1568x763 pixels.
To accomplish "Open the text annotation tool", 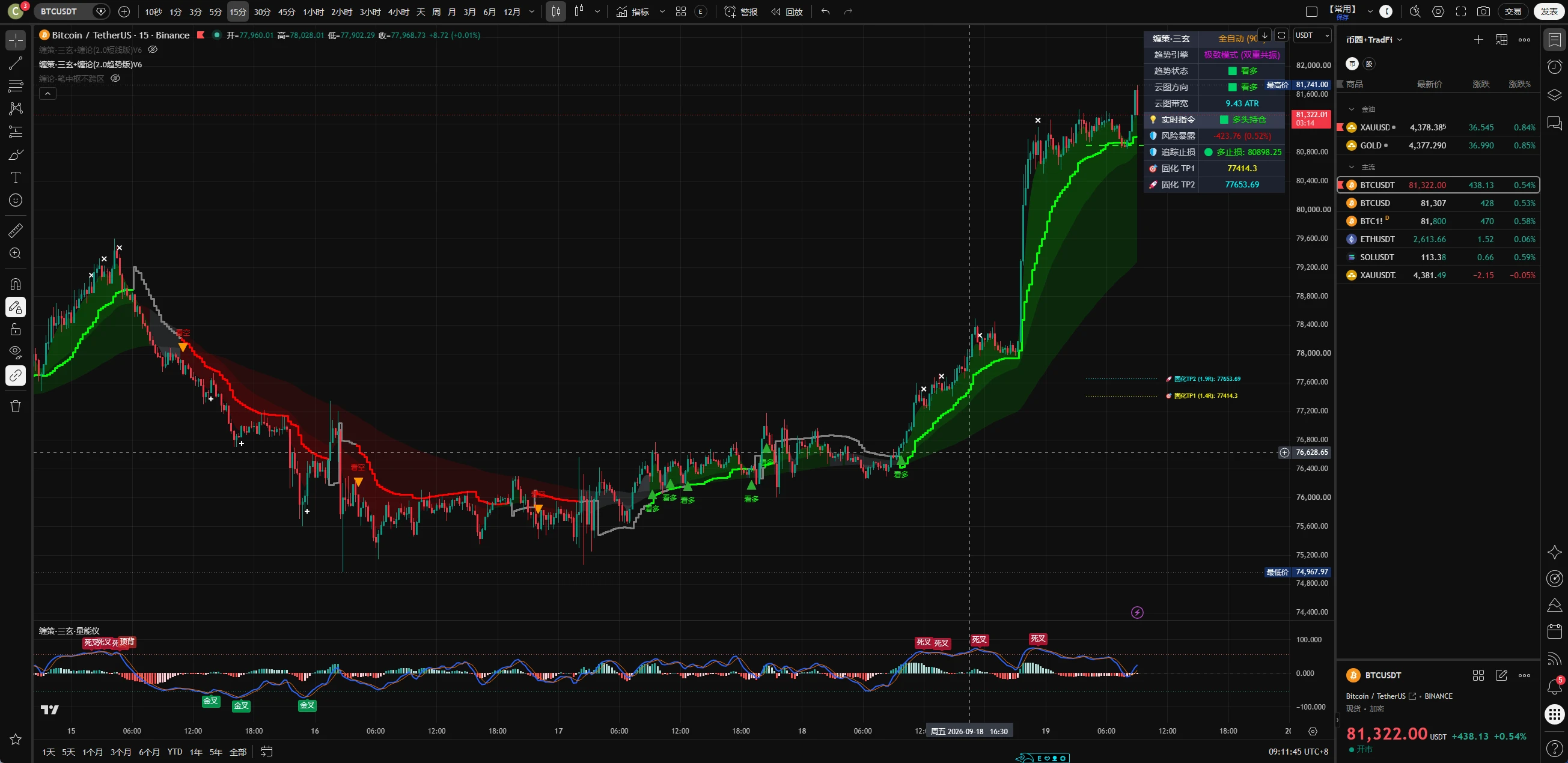I will point(16,177).
